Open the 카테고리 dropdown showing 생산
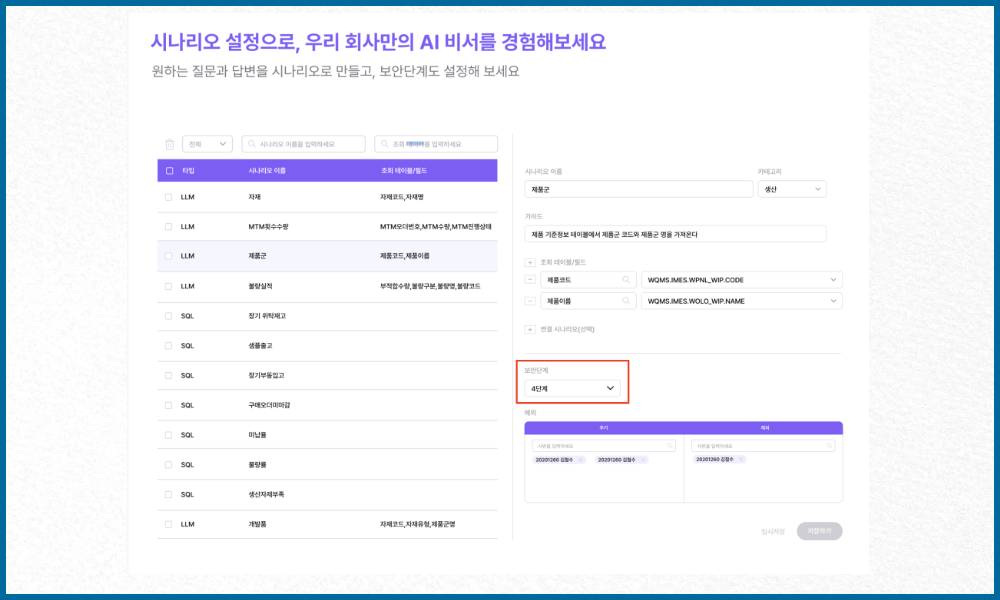1000x600 pixels. [792, 189]
